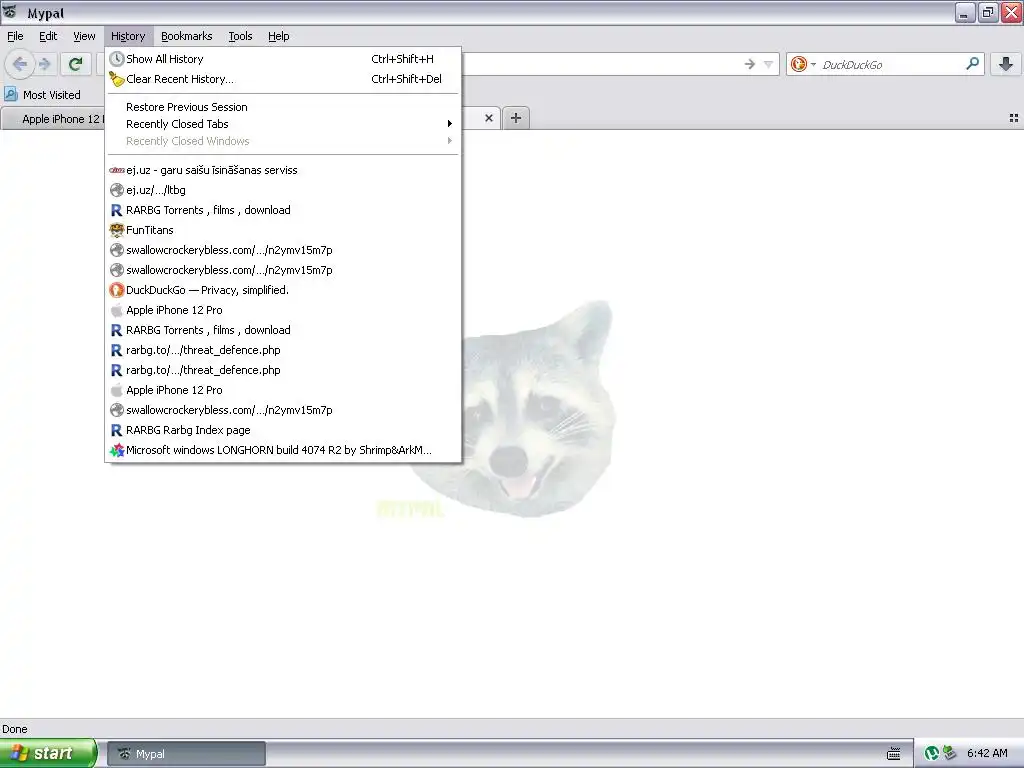The width and height of the screenshot is (1024, 768).
Task: Open RARBG Rarbg Index page entry
Action: [283, 430]
